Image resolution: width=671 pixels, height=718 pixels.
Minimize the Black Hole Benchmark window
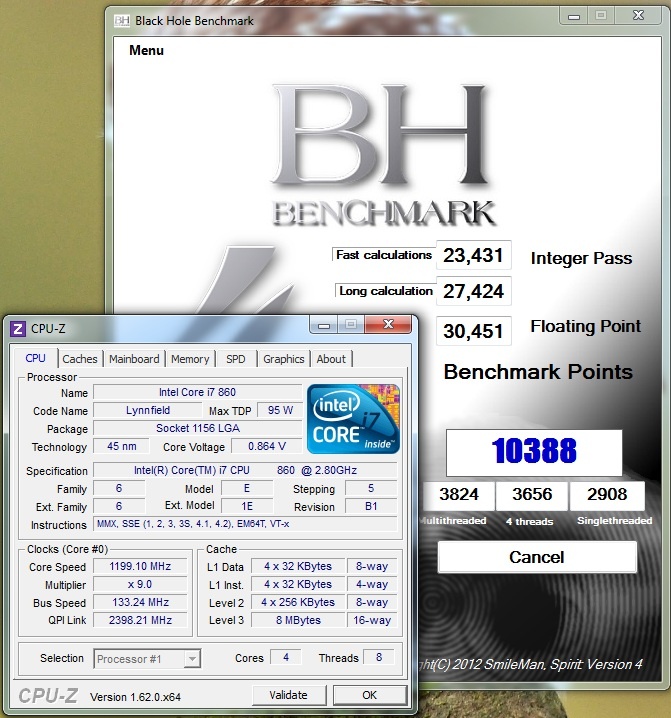tap(574, 16)
